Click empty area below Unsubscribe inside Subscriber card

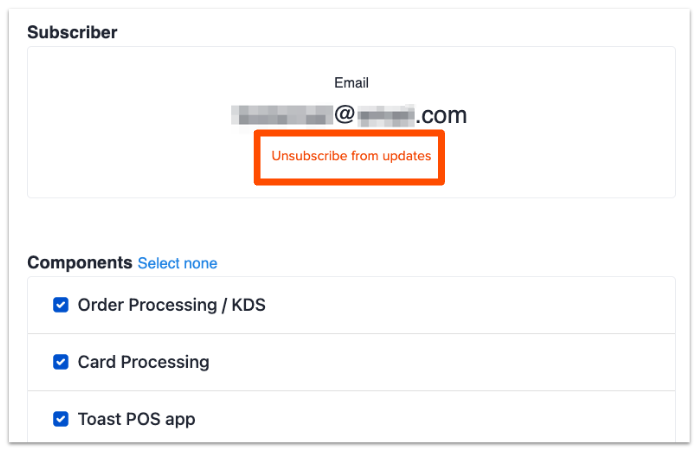[x=351, y=190]
